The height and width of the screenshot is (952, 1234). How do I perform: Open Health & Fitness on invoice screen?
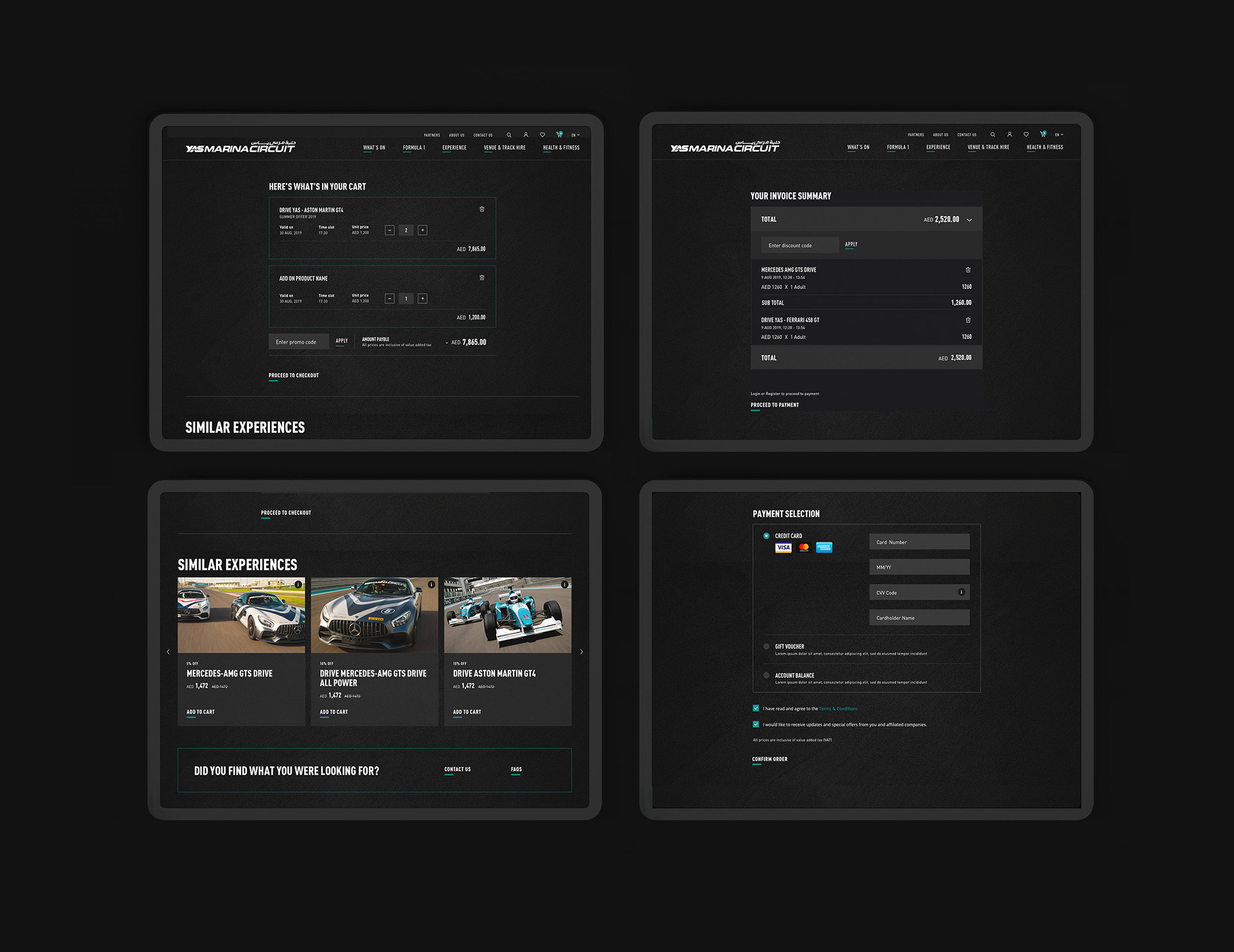click(x=1045, y=147)
